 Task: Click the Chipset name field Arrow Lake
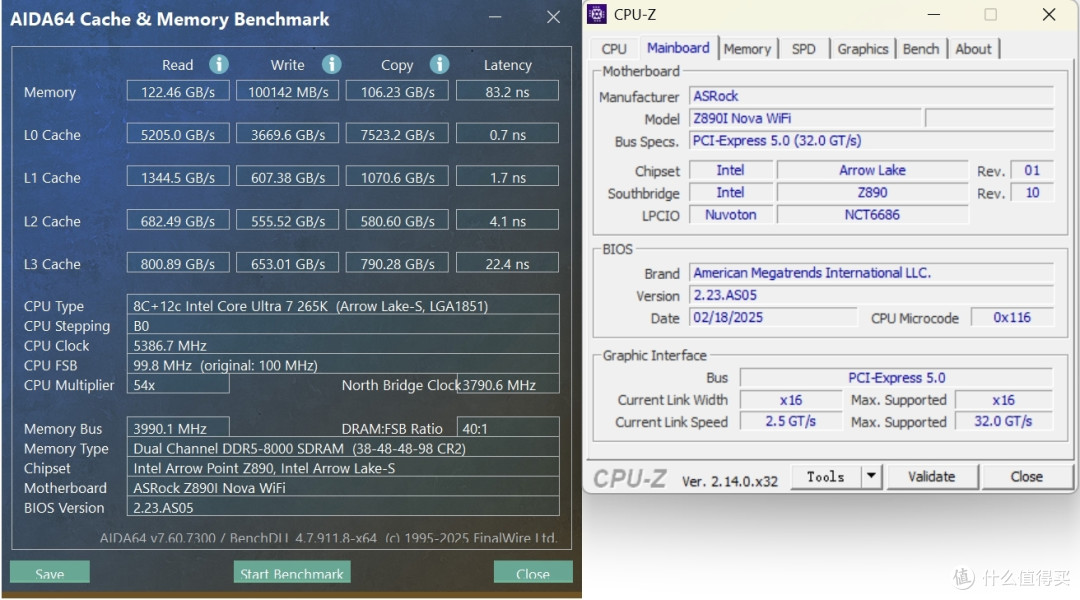point(872,169)
